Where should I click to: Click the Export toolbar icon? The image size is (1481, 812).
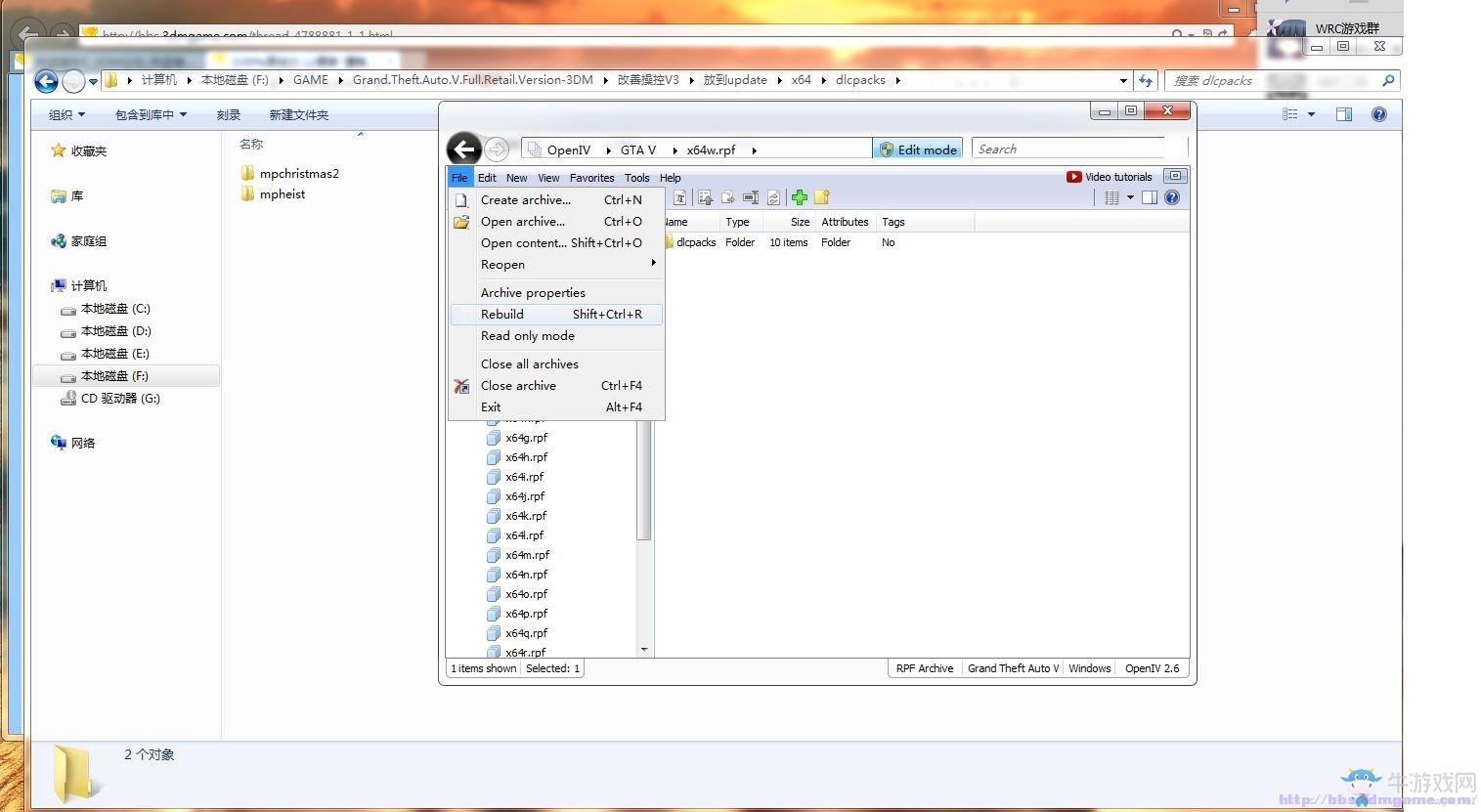pos(727,198)
